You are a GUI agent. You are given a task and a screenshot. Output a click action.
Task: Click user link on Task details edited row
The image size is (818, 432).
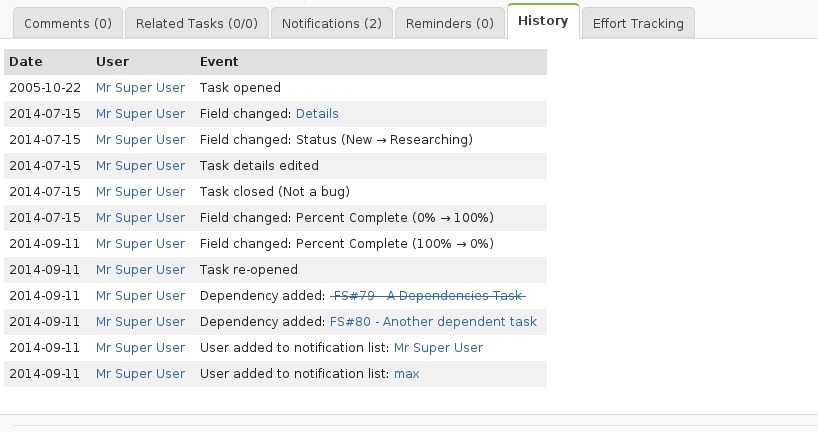tap(140, 166)
